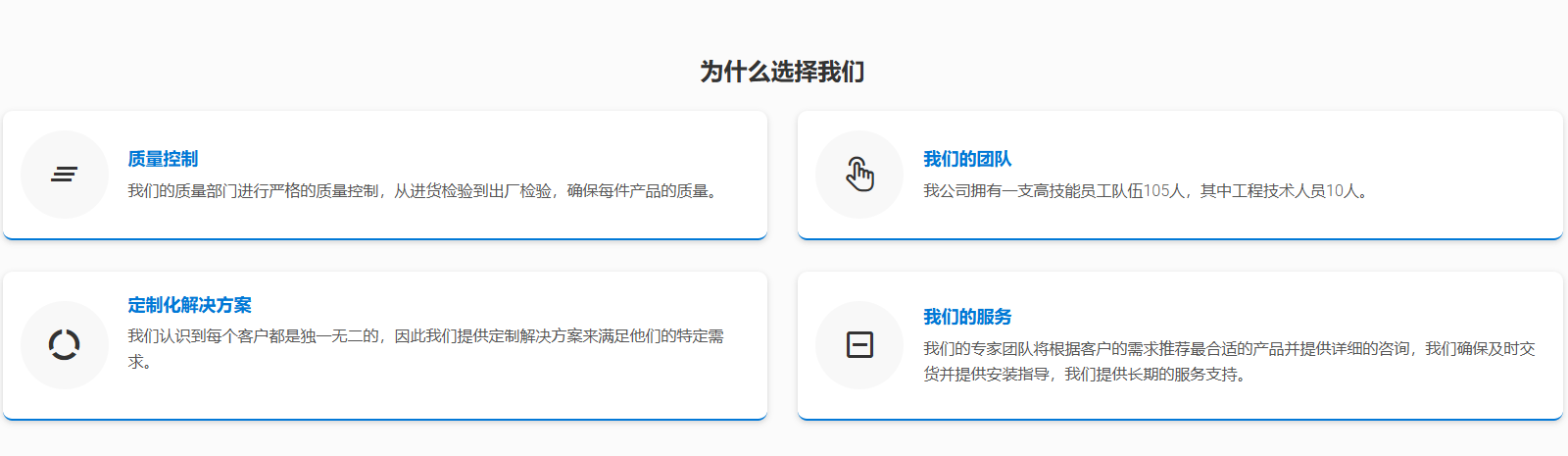Click the lines icon beside 质量控制
1568x456 pixels.
(65, 175)
